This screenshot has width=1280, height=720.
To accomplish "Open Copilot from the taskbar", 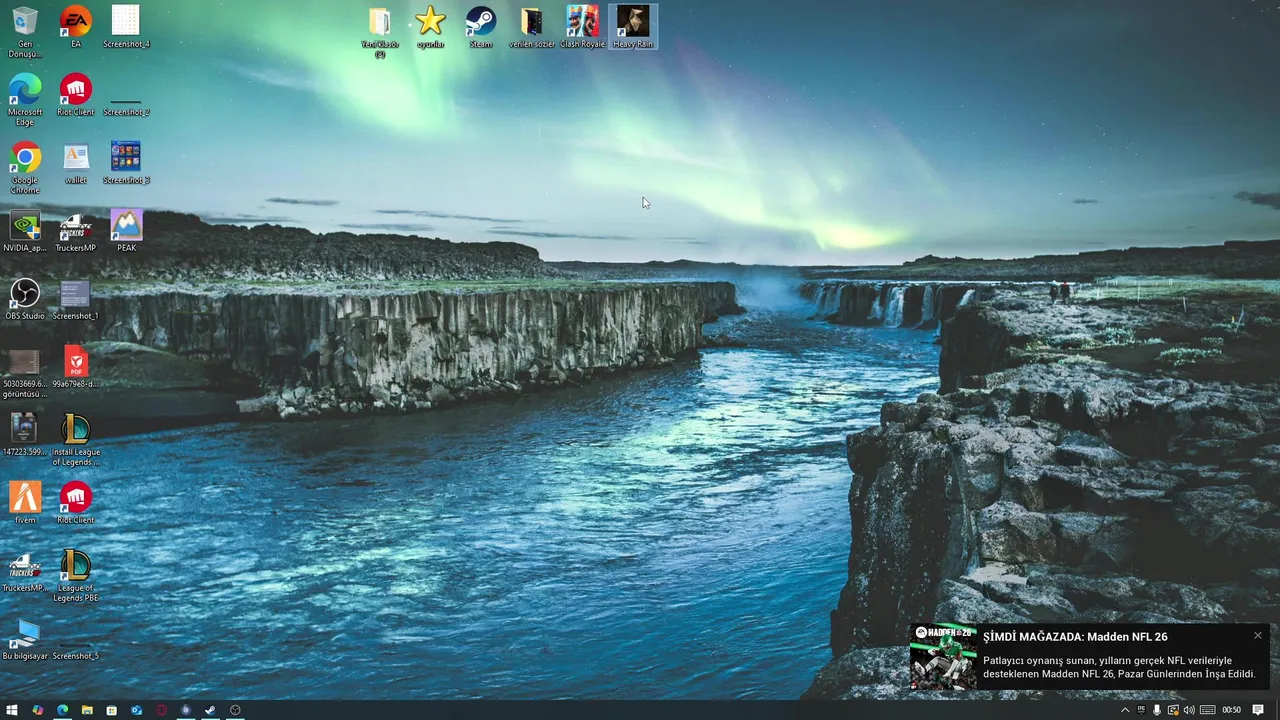I will [38, 710].
